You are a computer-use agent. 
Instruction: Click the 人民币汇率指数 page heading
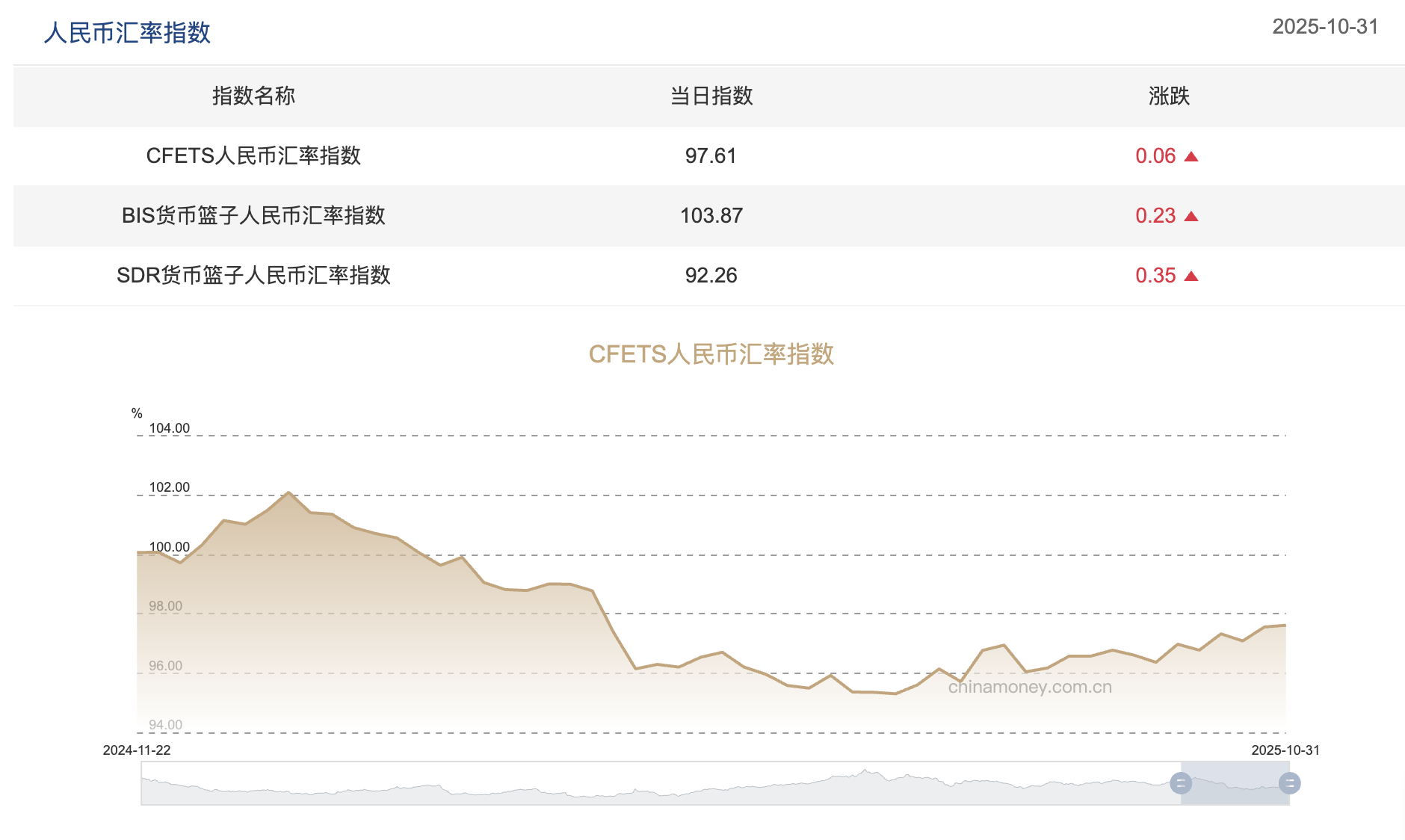point(127,32)
